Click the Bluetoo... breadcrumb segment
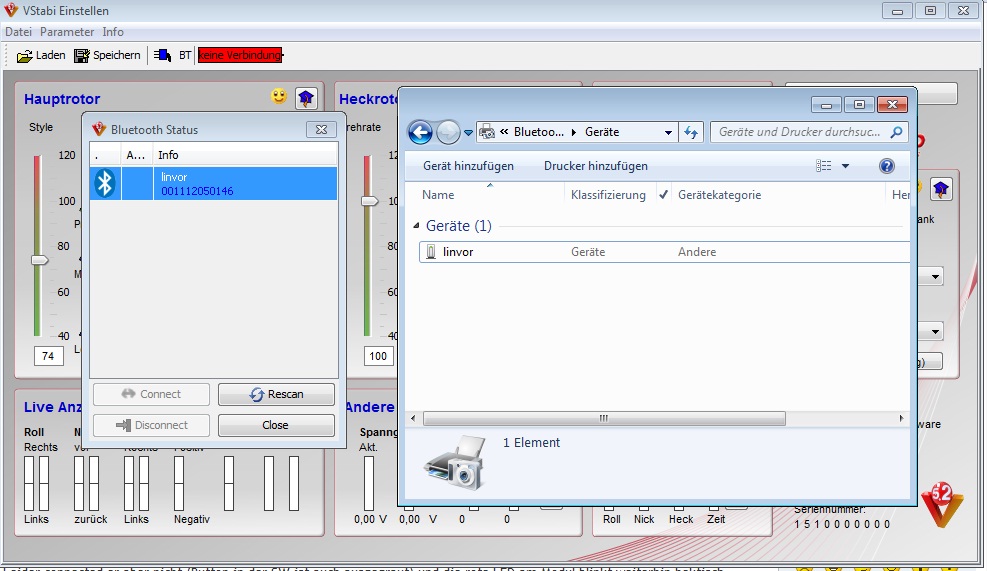 pyautogui.click(x=539, y=132)
